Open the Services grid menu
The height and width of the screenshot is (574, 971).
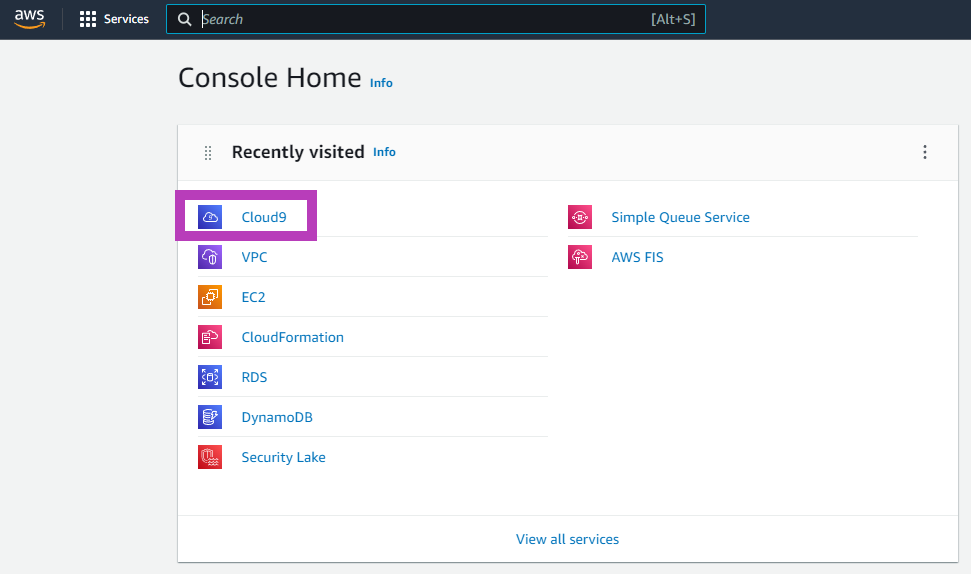[114, 19]
